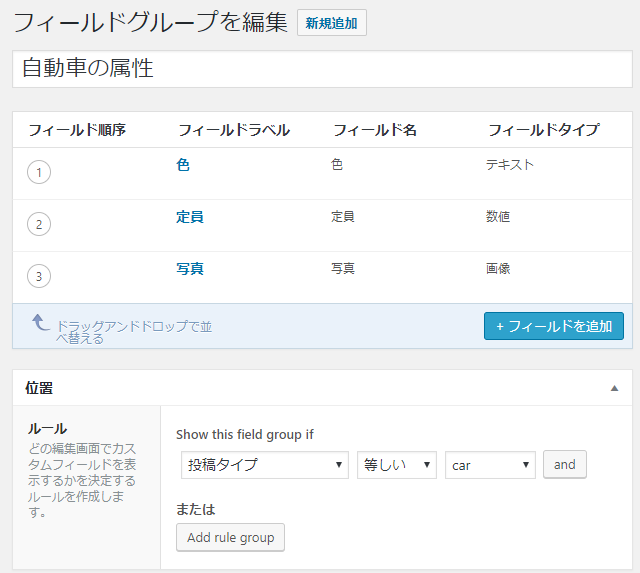The image size is (640, 573).
Task: Click the 新規追加 button
Action: point(331,23)
